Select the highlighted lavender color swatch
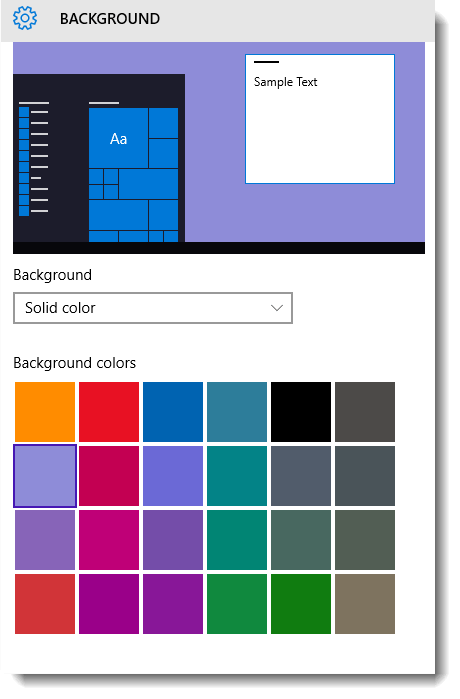 click(x=45, y=476)
